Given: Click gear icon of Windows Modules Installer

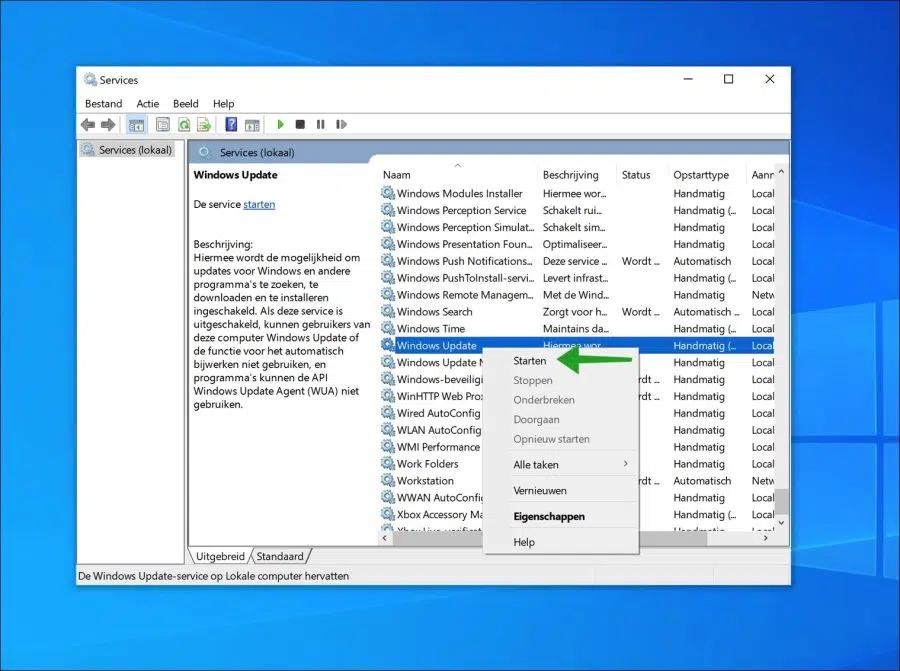Looking at the screenshot, I should coord(388,193).
